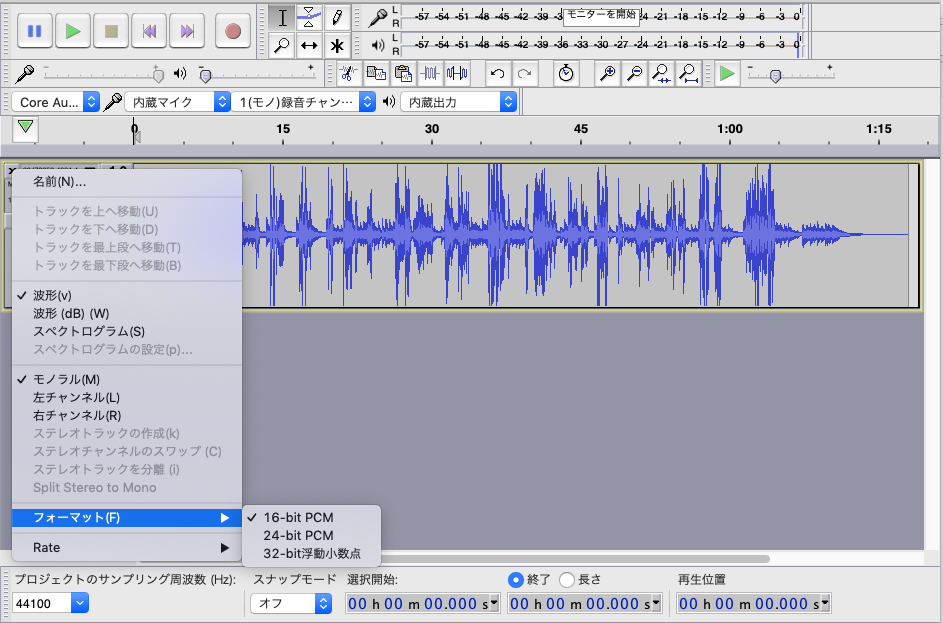The width and height of the screenshot is (943, 623).
Task: Click the Undo arrow icon
Action: pos(497,73)
